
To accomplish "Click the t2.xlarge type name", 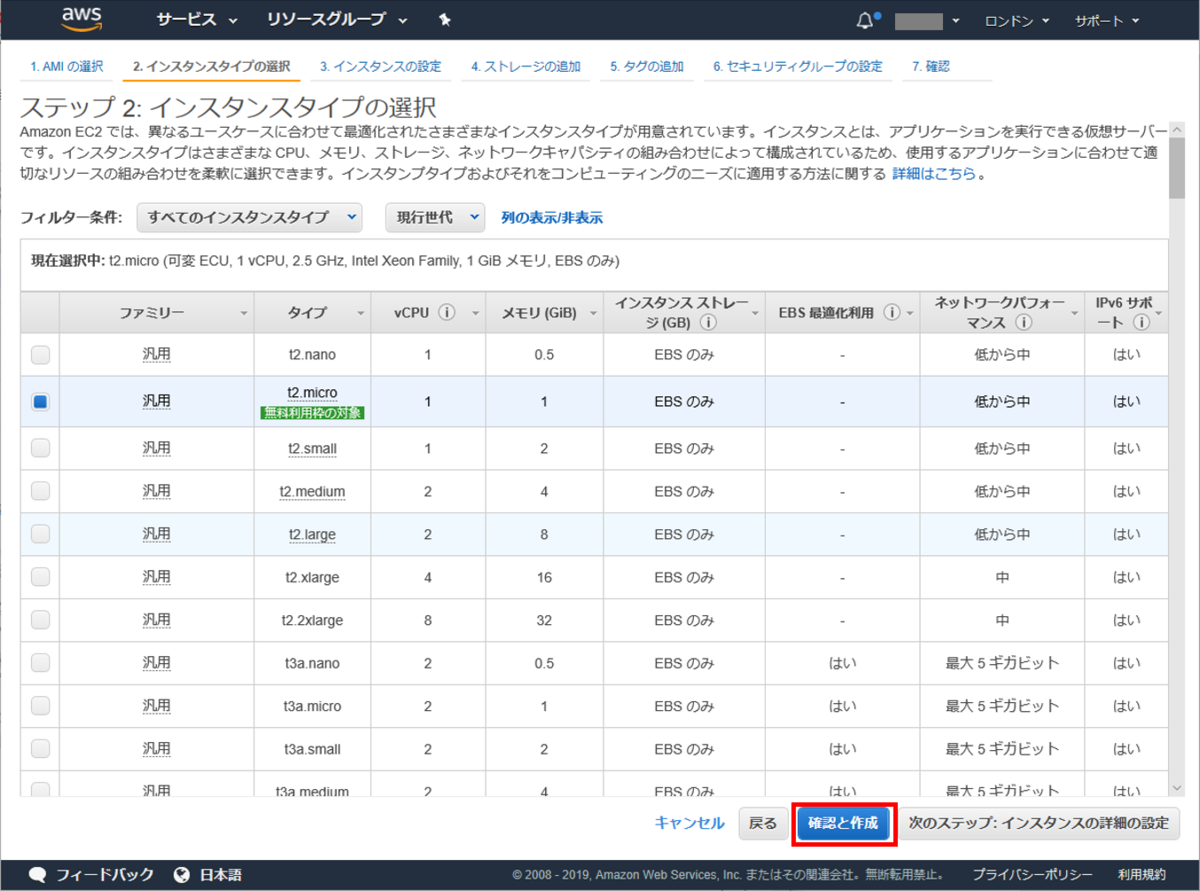I will [x=312, y=577].
